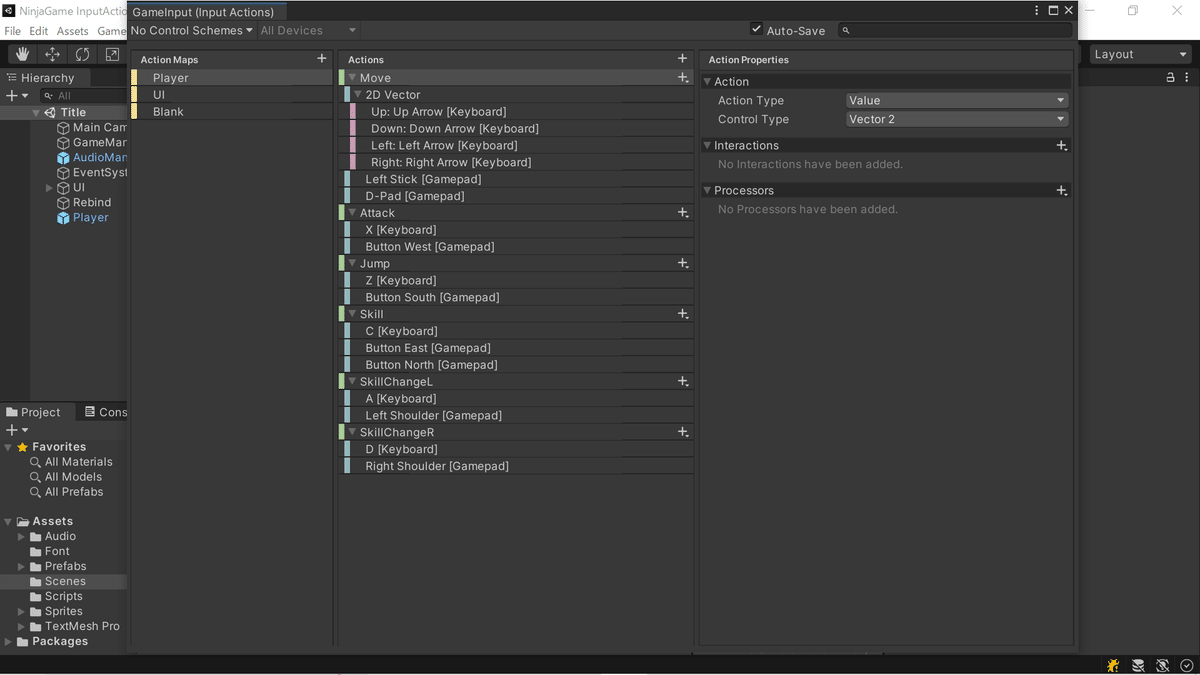Expand the TextMesh Pro folder
The height and width of the screenshot is (675, 1200).
pyautogui.click(x=22, y=627)
